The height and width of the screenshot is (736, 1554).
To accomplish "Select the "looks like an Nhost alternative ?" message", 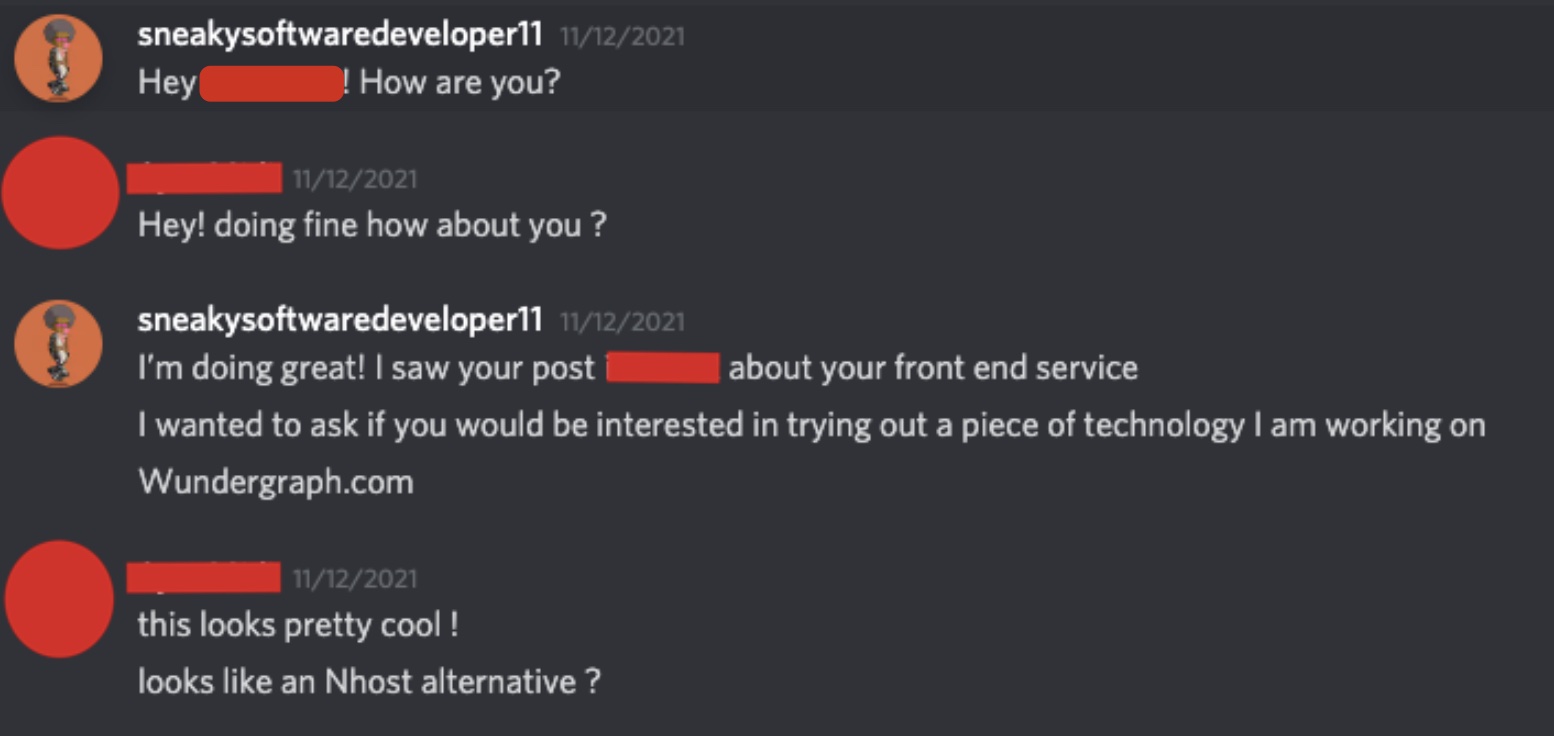I will point(369,682).
